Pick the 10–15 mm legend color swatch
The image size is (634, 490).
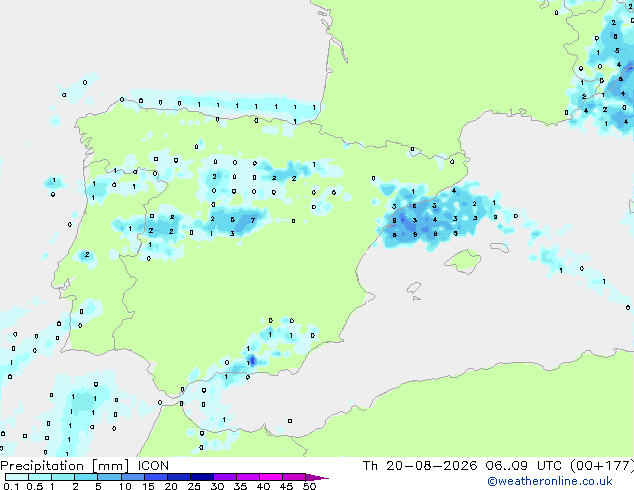pos(132,477)
